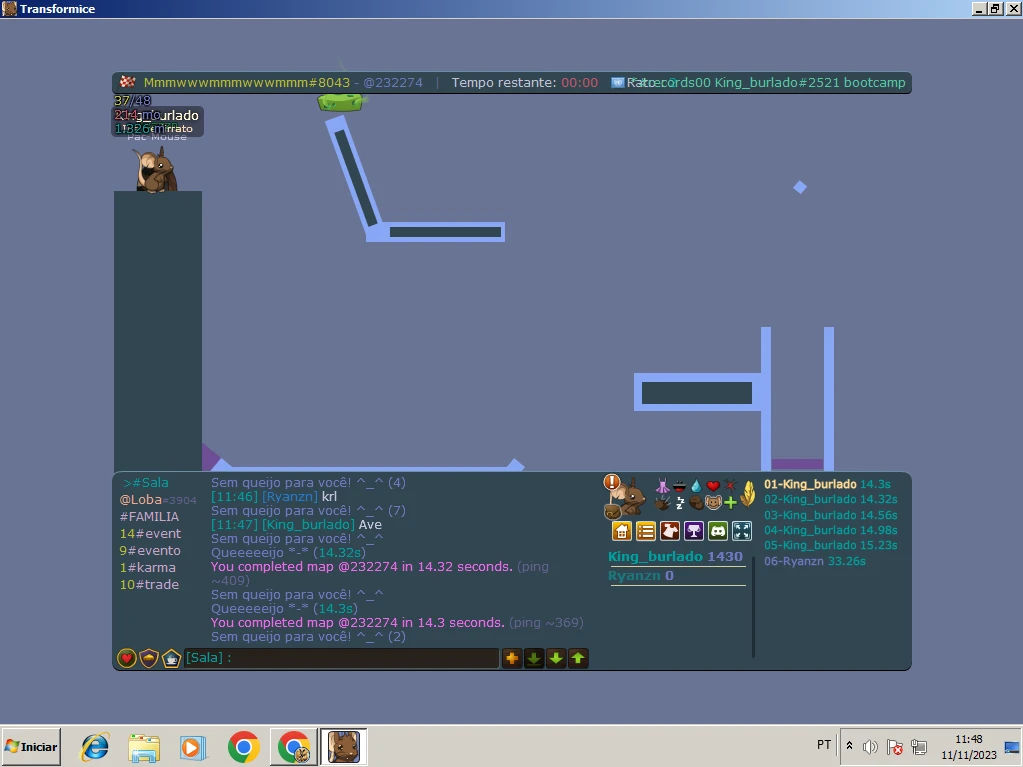Click the checkered flag icon in top bar
This screenshot has width=1023, height=767.
pyautogui.click(x=127, y=82)
